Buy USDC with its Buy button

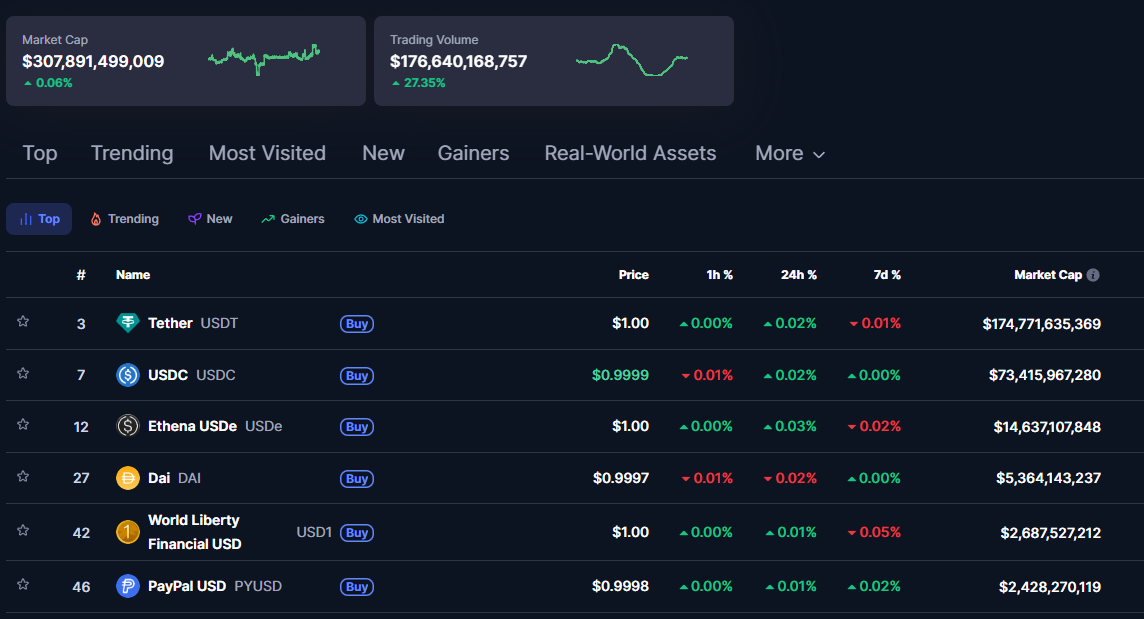click(x=357, y=375)
